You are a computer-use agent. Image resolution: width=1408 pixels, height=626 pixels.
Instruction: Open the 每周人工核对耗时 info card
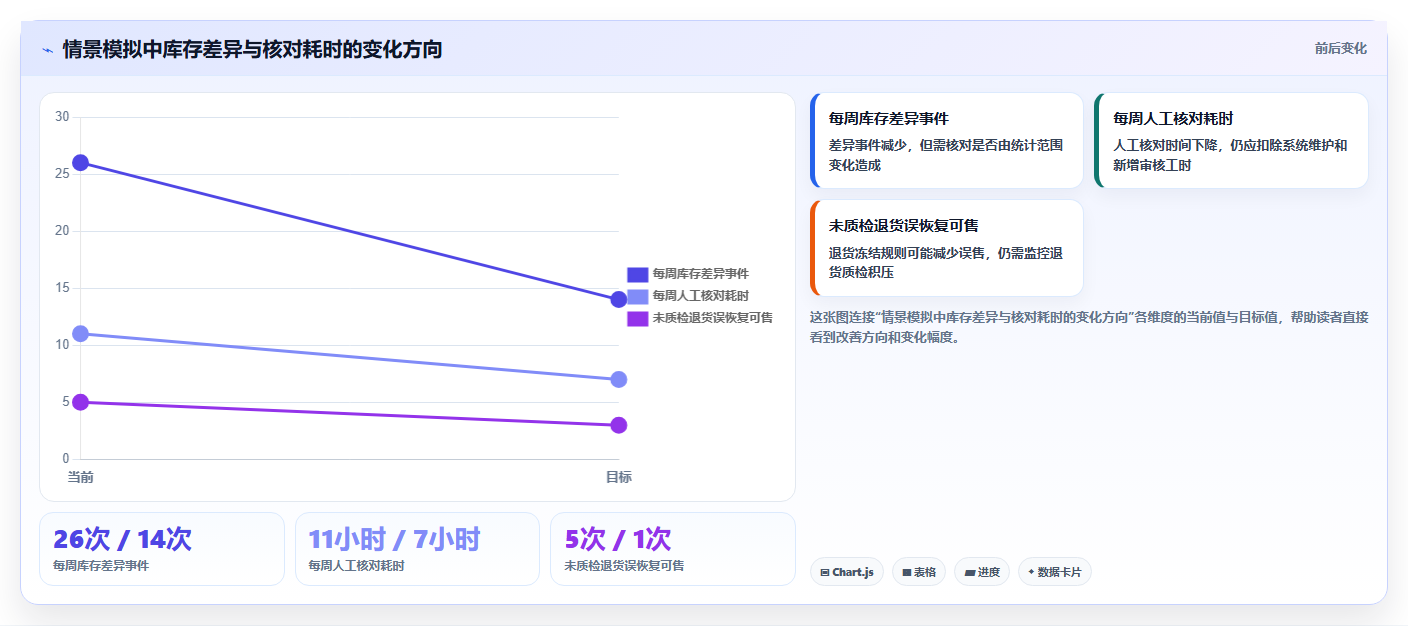pos(1231,141)
